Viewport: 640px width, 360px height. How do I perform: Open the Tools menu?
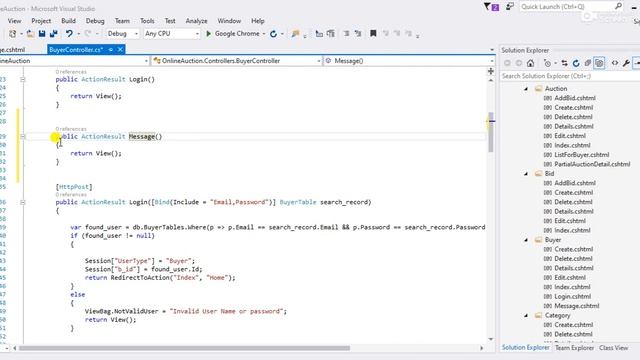147,21
